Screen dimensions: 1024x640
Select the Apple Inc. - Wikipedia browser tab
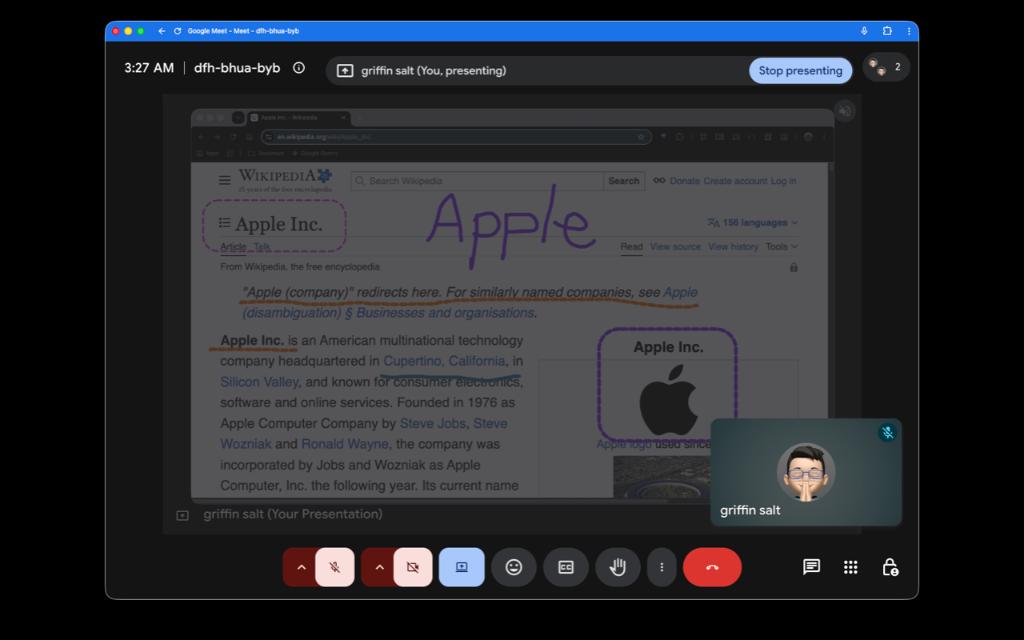tap(298, 118)
